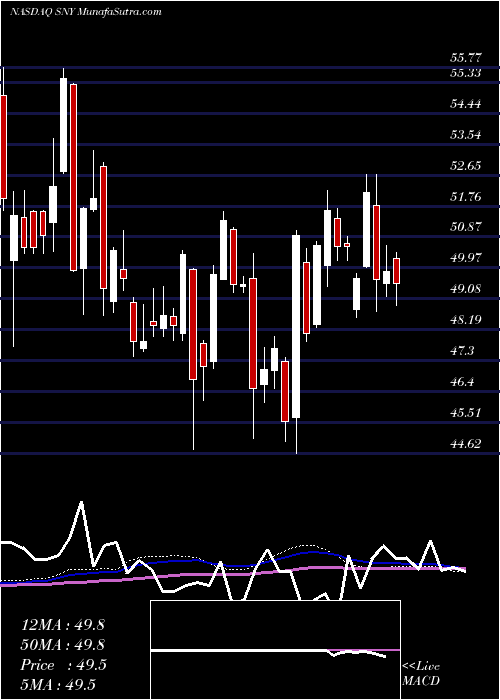Click the 5MA : 49.5 value

tap(58, 685)
